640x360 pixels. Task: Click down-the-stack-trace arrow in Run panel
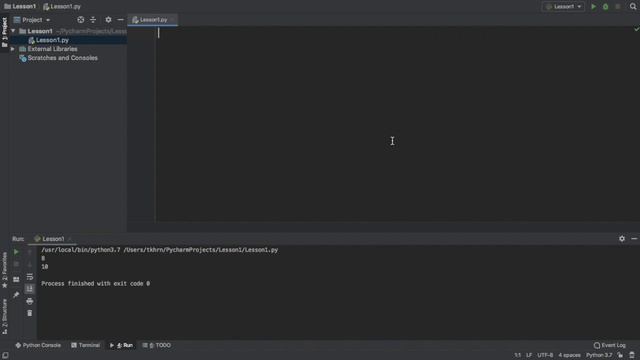[x=29, y=264]
